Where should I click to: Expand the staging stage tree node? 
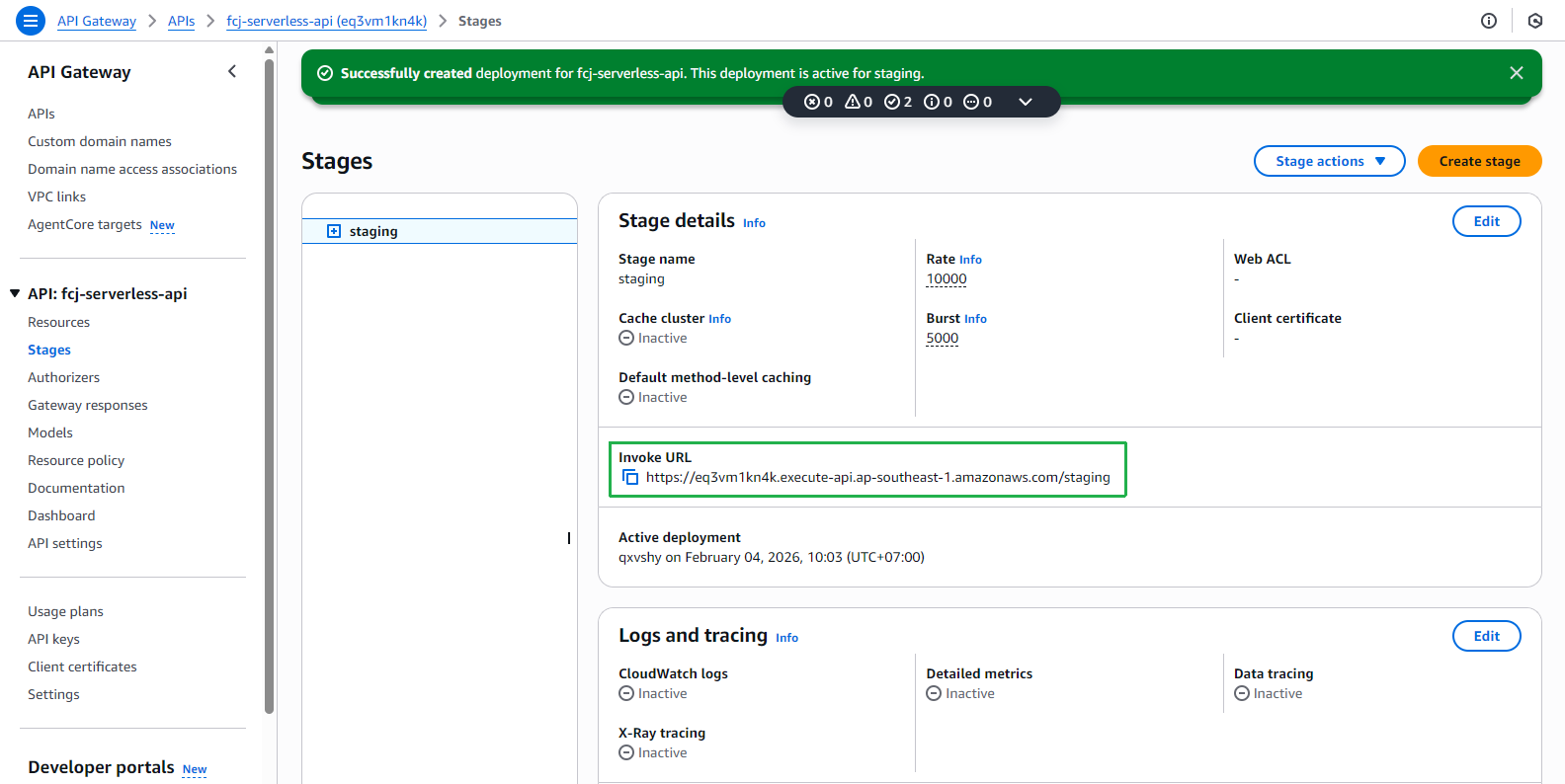334,231
